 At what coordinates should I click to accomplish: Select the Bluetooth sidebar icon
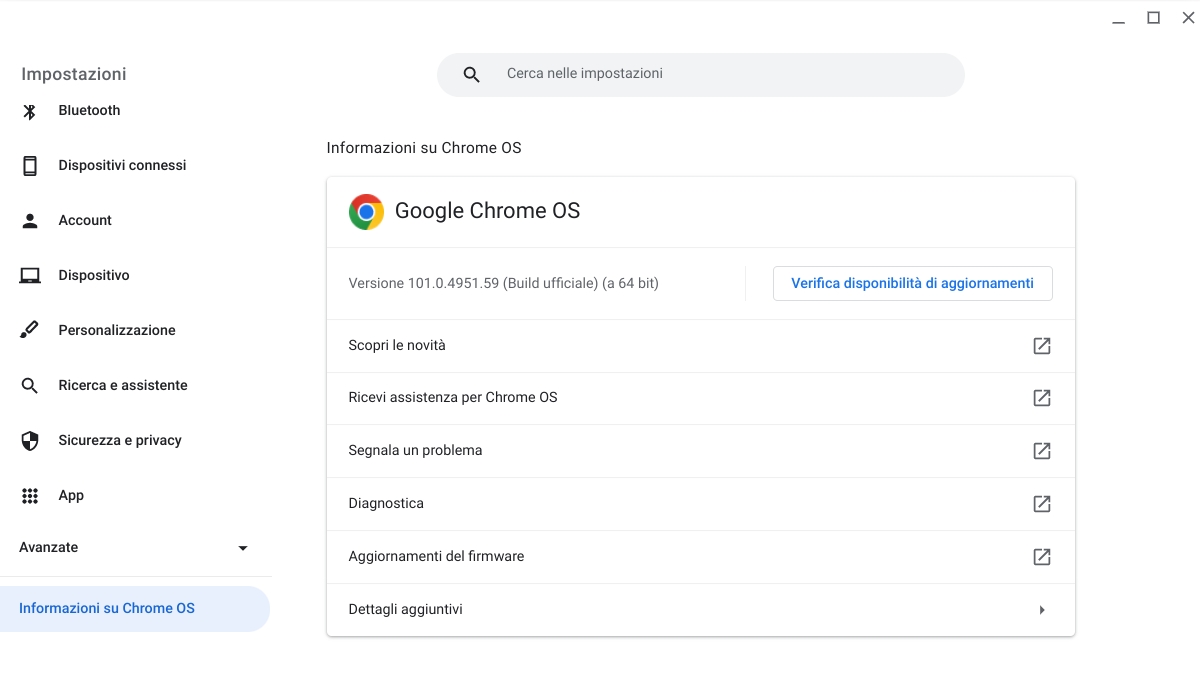29,110
